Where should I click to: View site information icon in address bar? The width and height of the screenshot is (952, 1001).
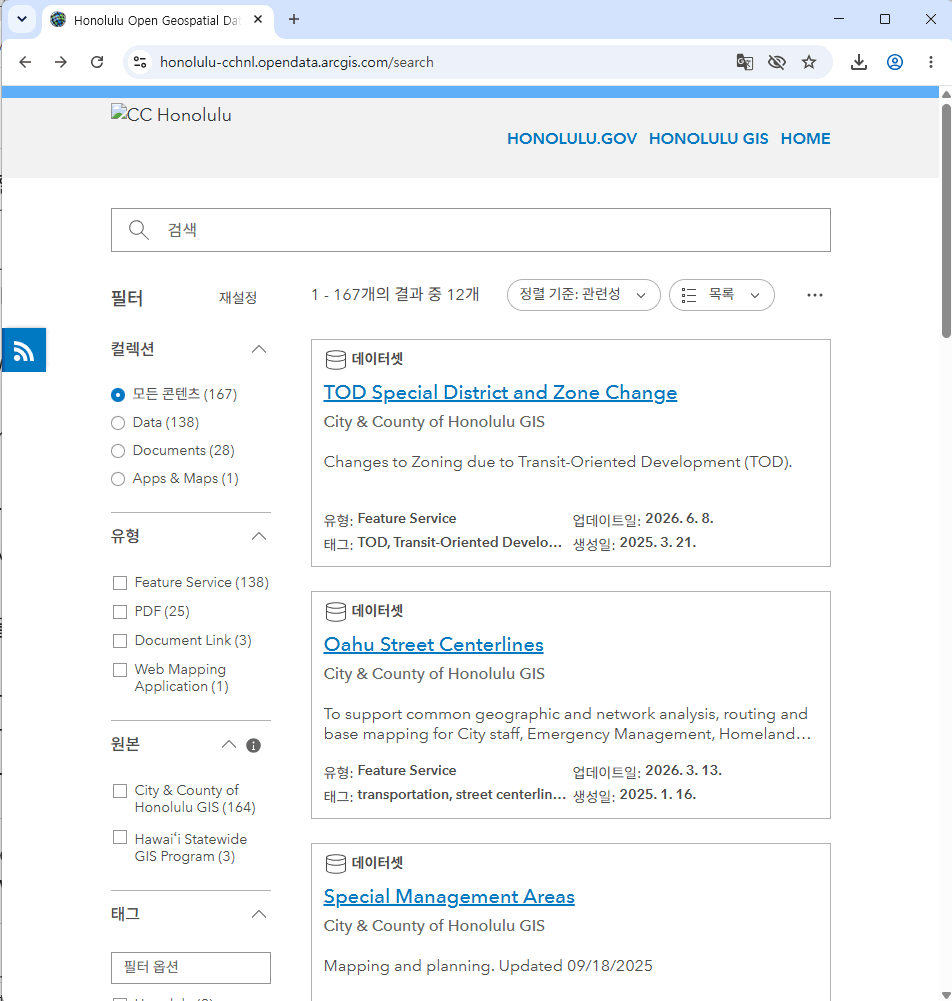140,62
